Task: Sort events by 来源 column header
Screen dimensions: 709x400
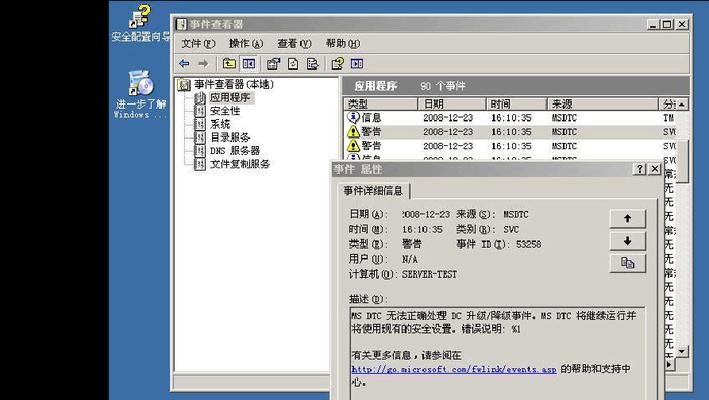Action: (x=603, y=104)
